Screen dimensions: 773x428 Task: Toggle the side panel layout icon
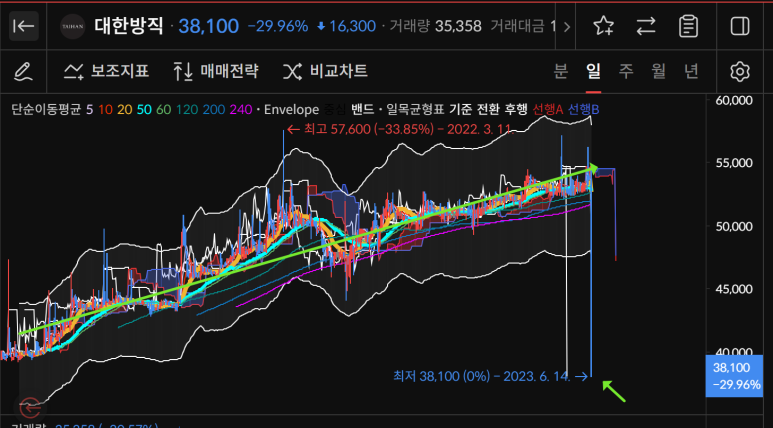[x=739, y=26]
